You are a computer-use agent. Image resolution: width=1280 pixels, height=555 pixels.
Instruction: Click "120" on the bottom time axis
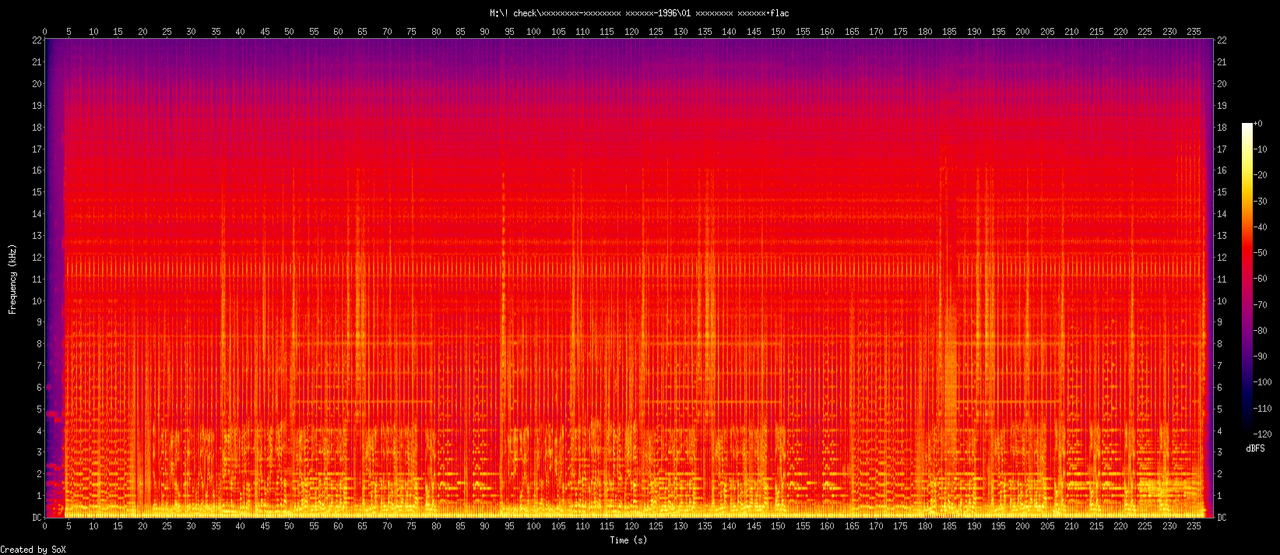[x=631, y=527]
